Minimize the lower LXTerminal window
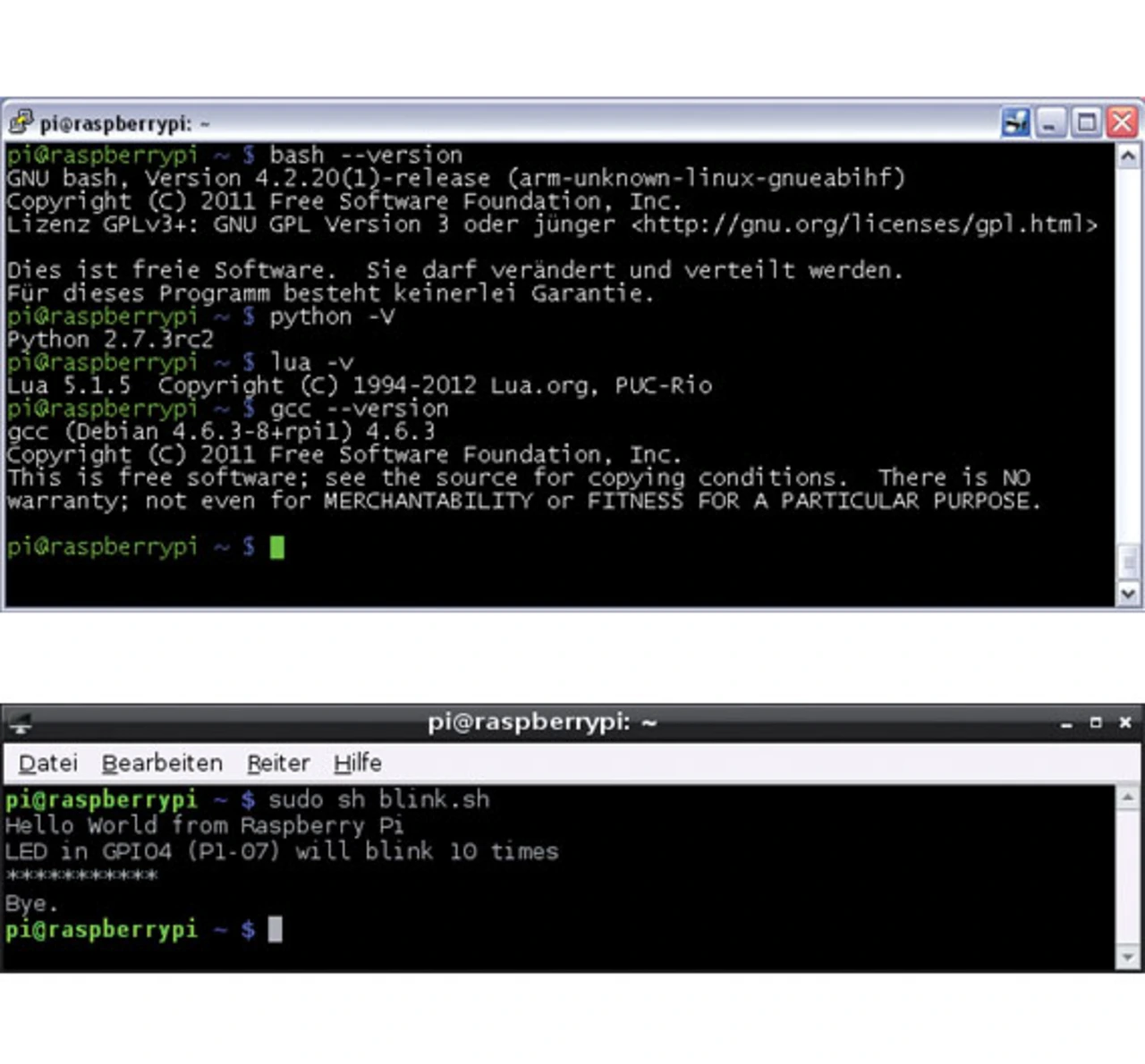The image size is (1145, 1064). (1066, 722)
